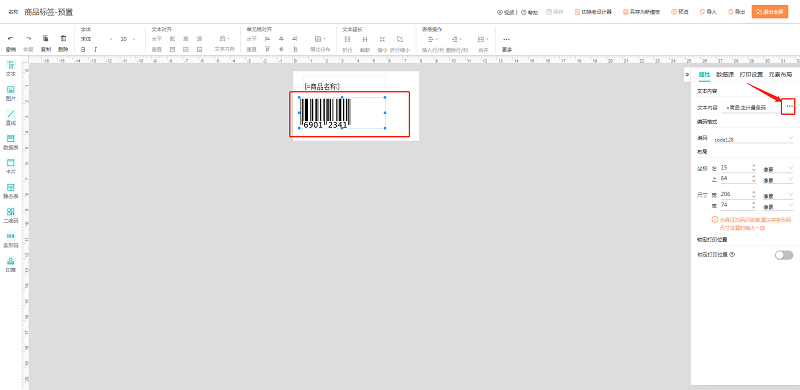
Task: Click the 导出 export button
Action: tap(736, 12)
